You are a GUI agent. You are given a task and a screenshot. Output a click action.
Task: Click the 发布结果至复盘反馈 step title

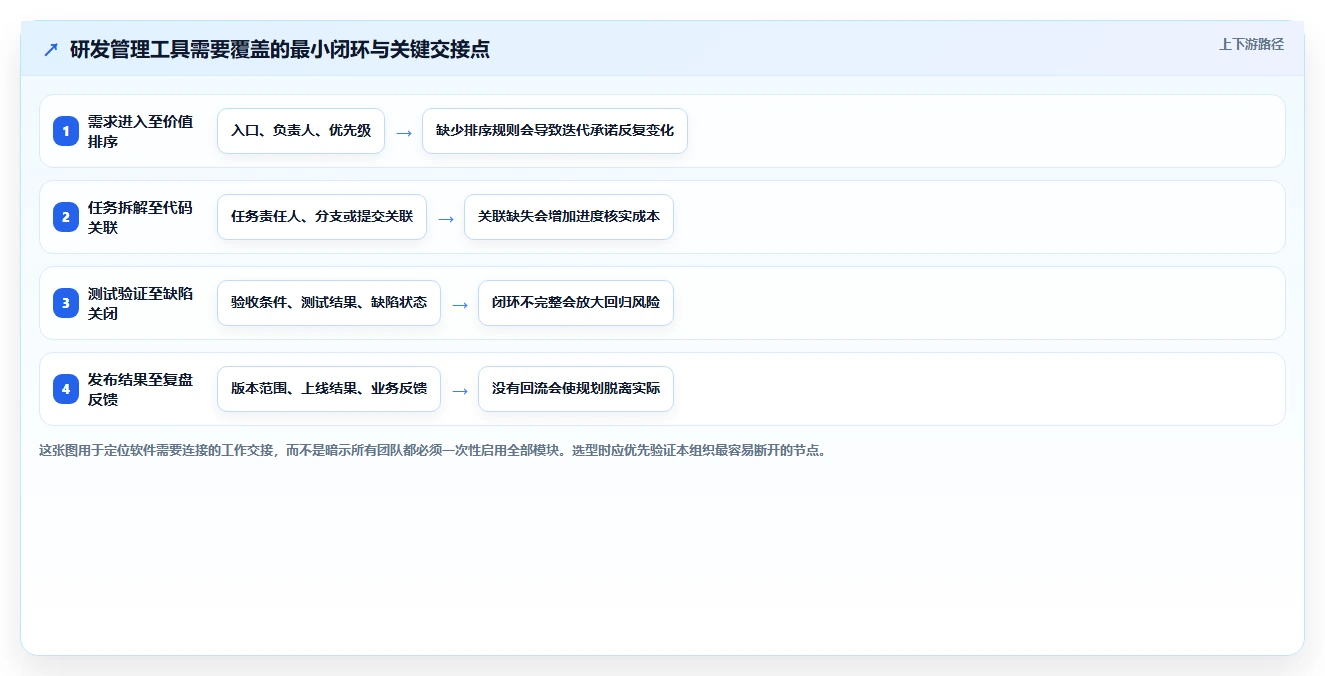[141, 389]
